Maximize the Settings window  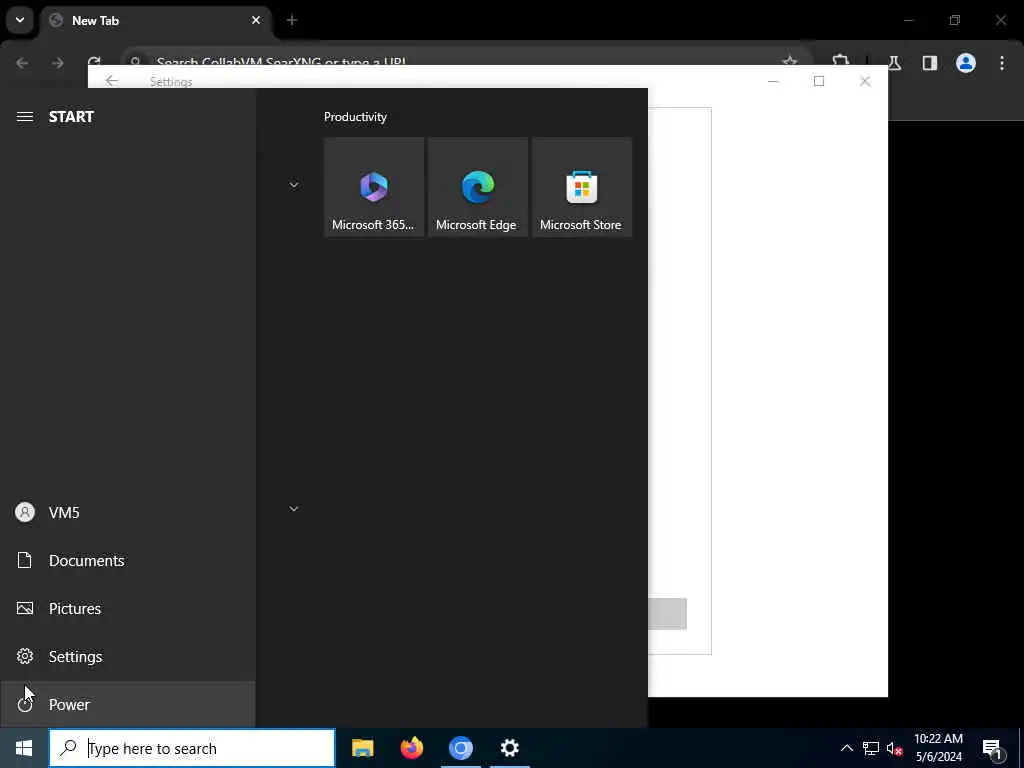pyautogui.click(x=819, y=81)
